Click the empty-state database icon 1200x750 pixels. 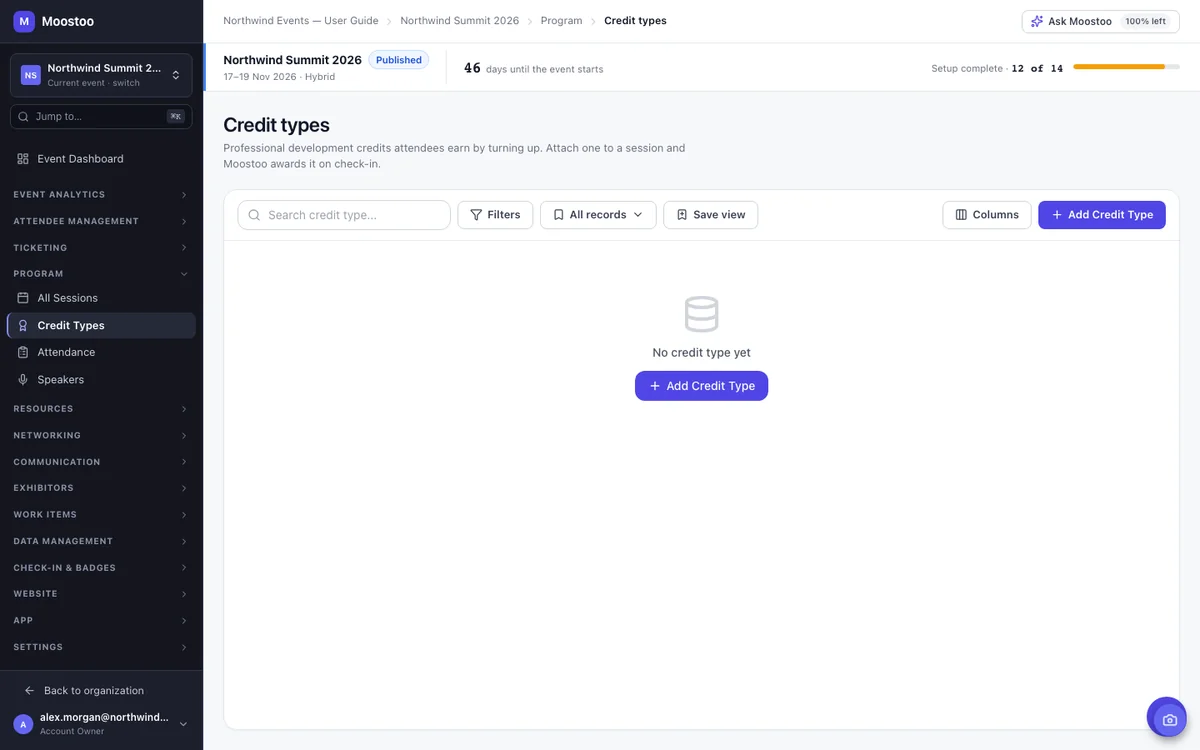[x=701, y=314]
